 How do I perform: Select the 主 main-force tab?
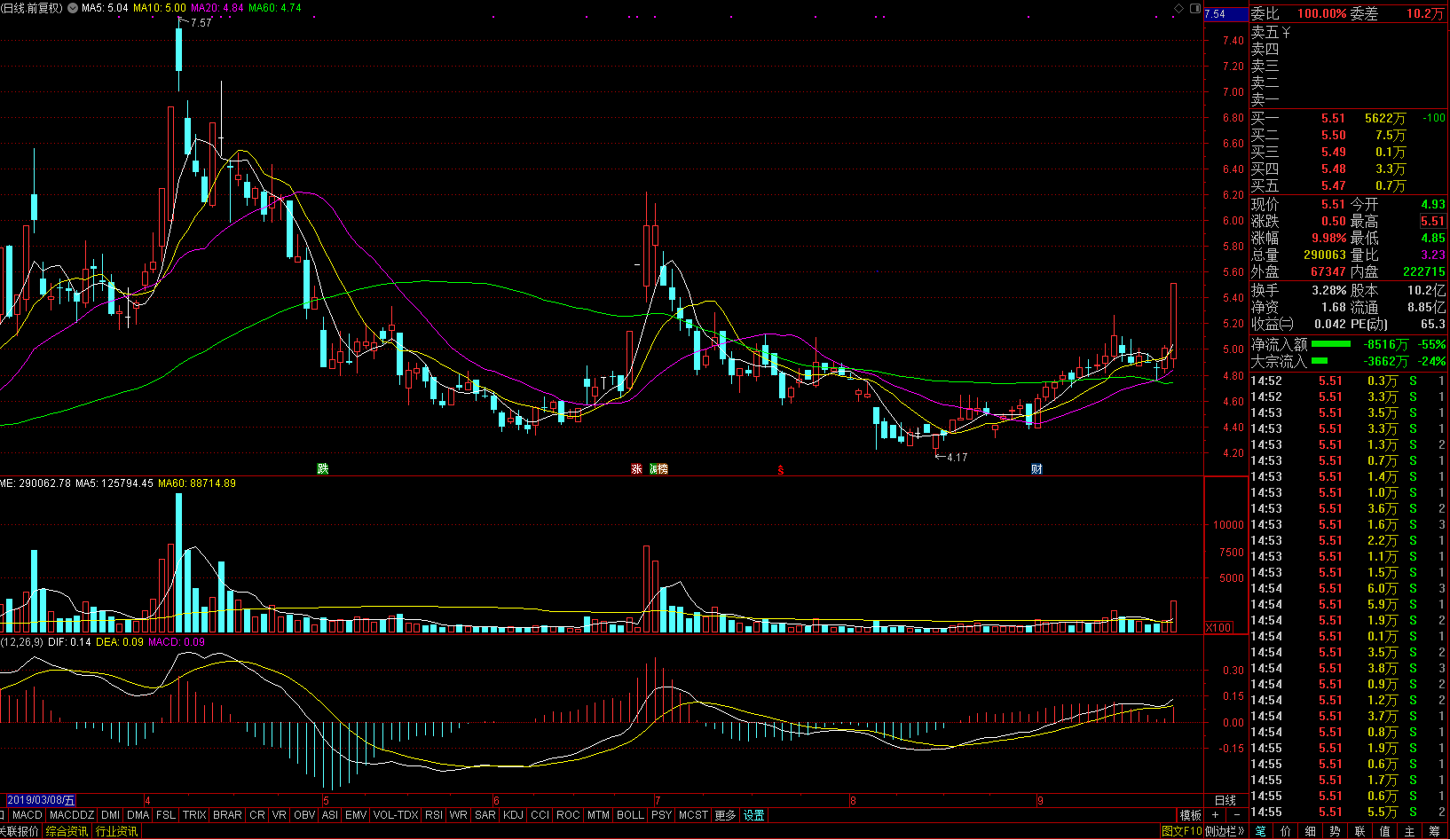(1410, 831)
